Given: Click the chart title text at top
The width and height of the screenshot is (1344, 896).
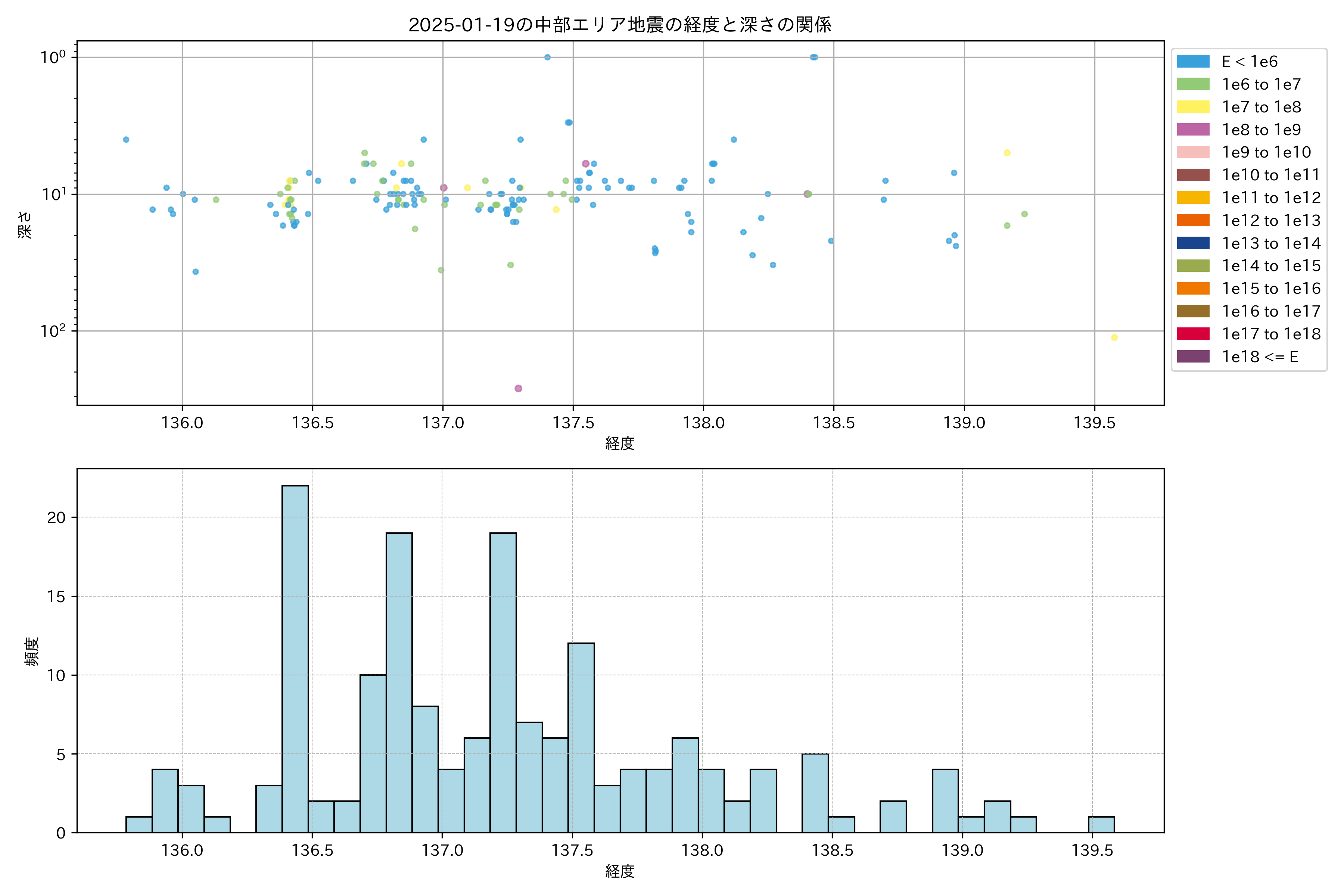Looking at the screenshot, I should pos(619,25).
